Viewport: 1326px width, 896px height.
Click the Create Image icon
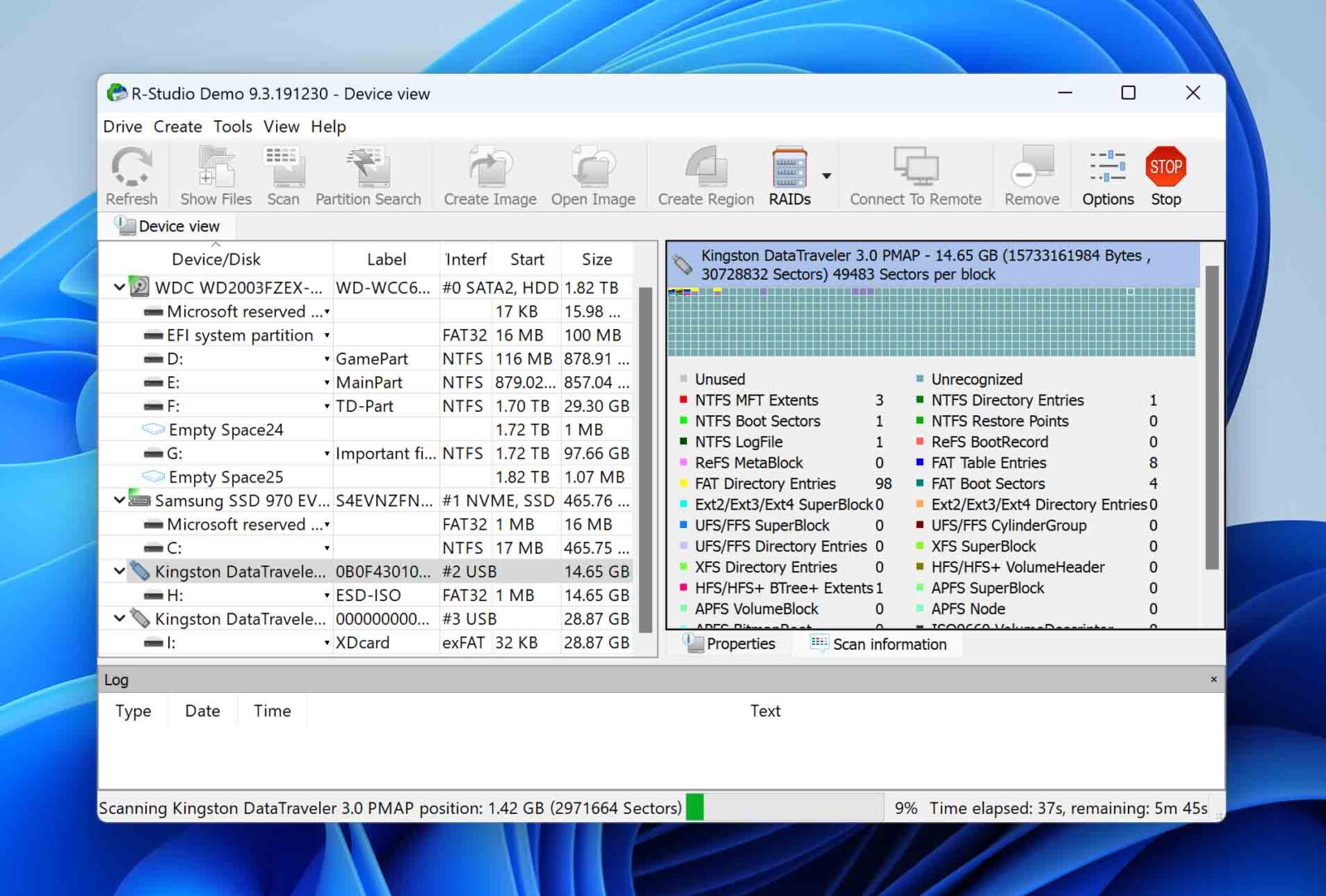(488, 174)
